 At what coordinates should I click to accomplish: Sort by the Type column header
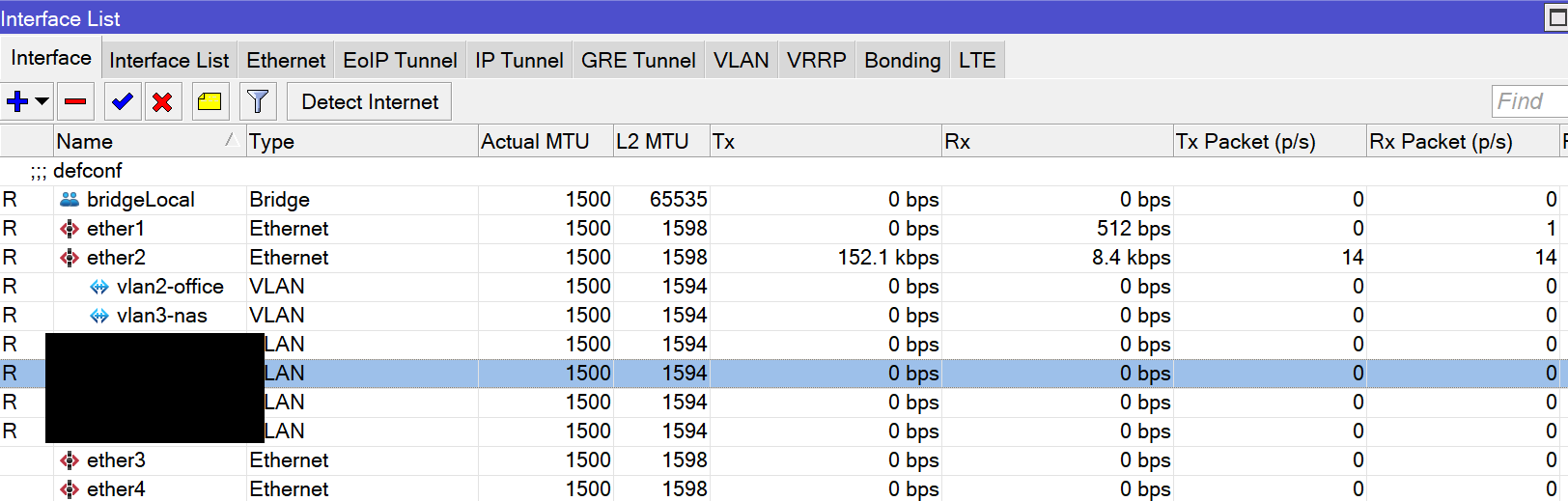click(x=361, y=141)
